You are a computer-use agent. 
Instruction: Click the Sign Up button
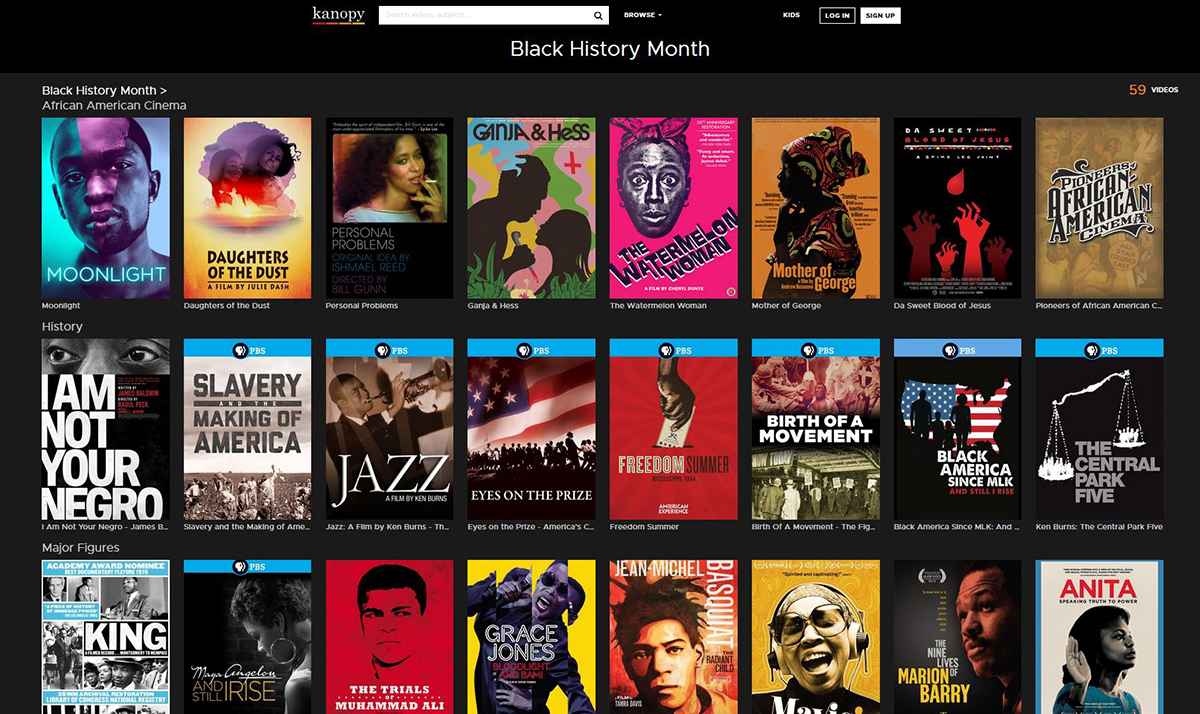tap(880, 15)
